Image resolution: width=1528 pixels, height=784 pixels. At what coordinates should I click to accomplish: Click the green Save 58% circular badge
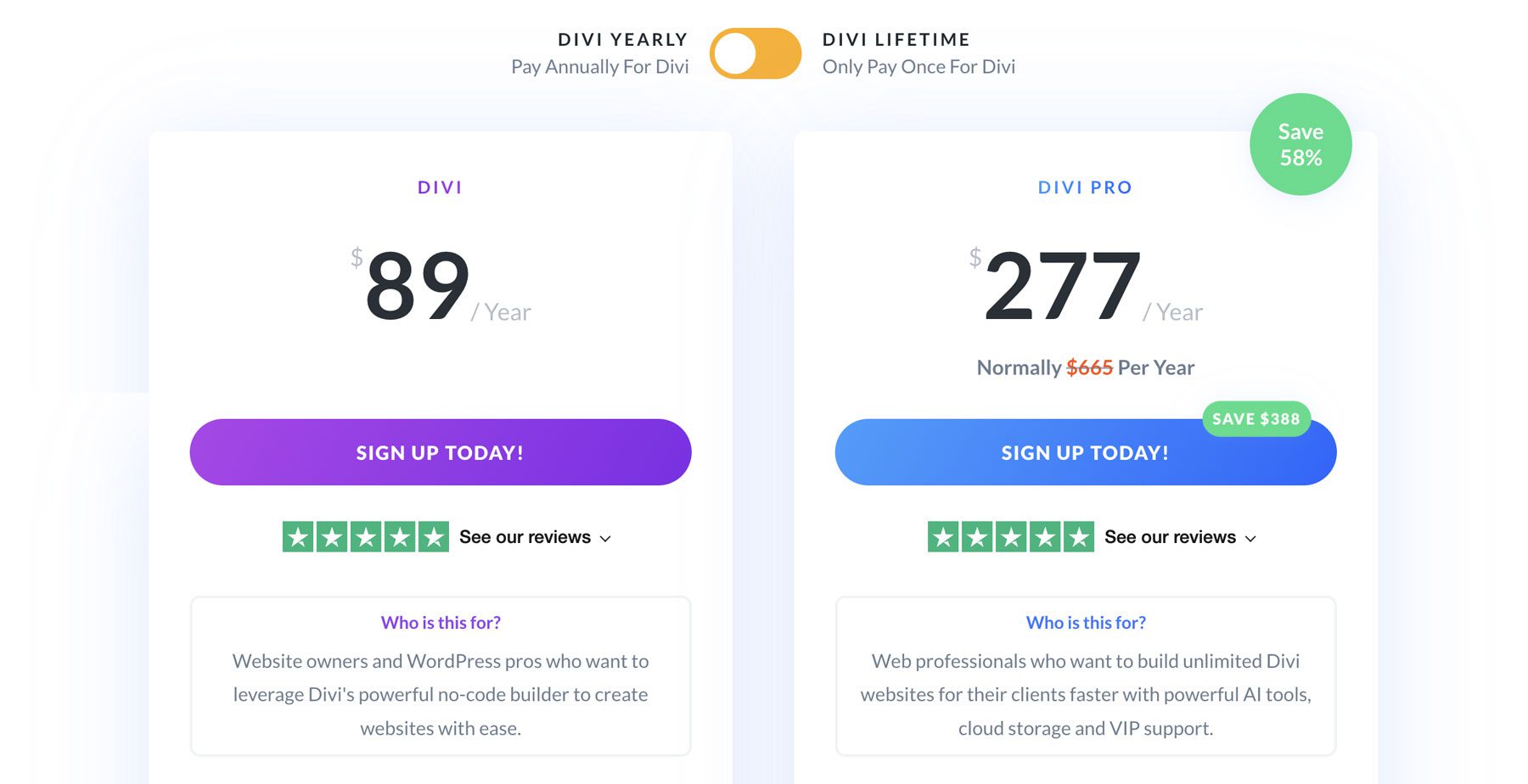point(1300,143)
